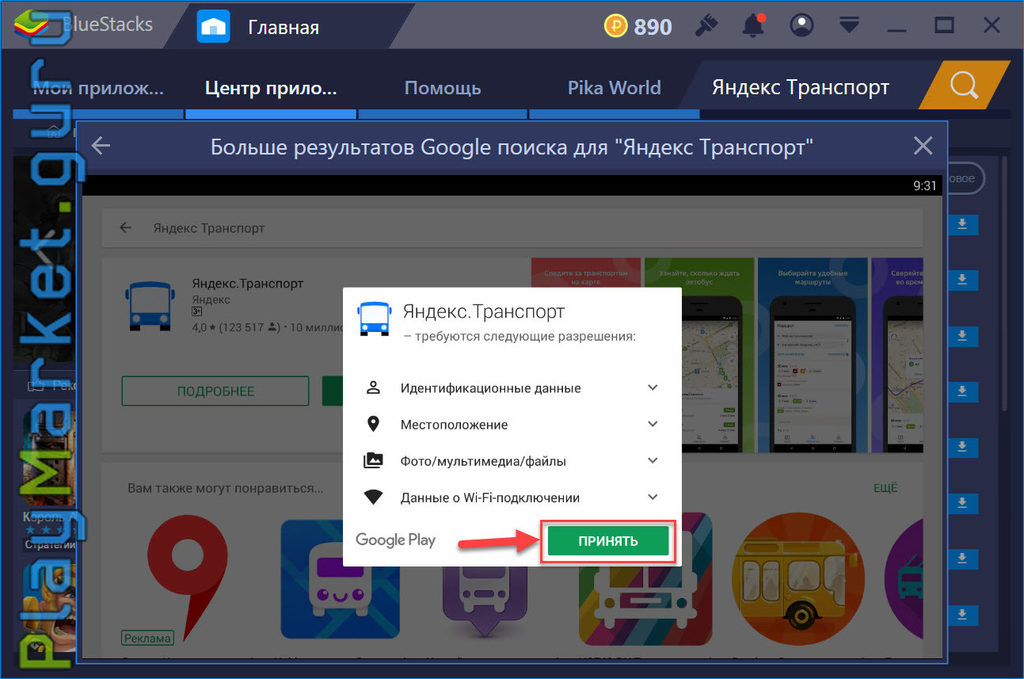Select the Главная window tab

pos(283,27)
